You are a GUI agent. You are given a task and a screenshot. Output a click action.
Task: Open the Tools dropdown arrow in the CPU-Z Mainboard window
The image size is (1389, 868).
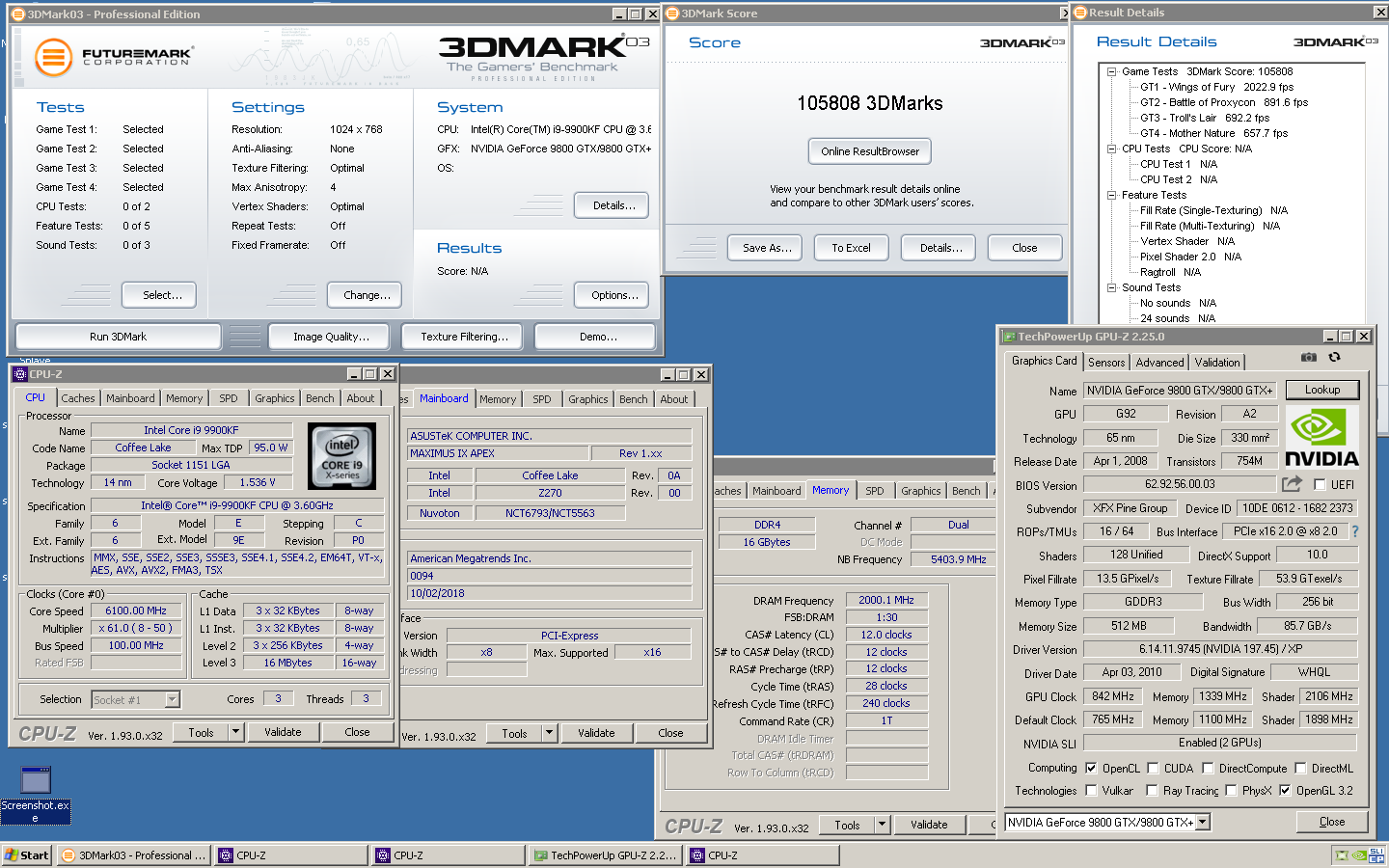(x=549, y=733)
